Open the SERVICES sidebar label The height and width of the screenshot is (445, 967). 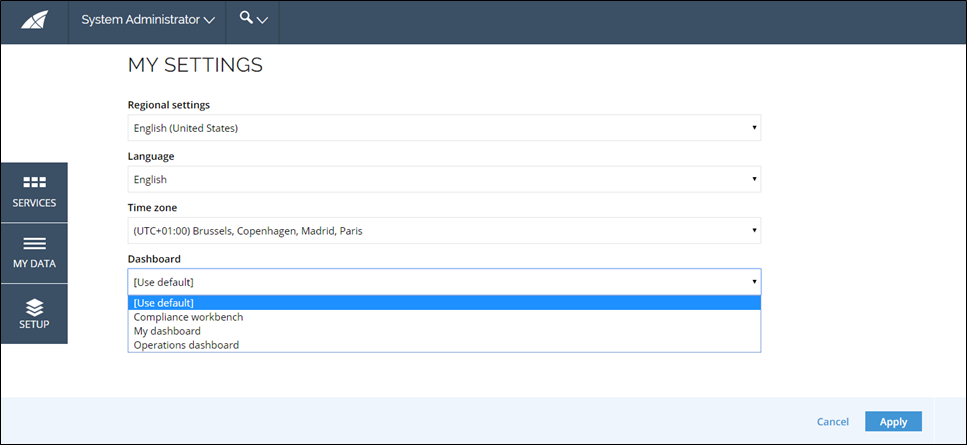34,203
